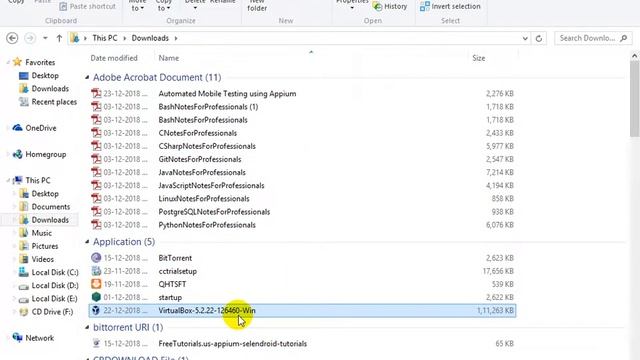Select JavaScriptNotesForProfessionals file name
Viewport: 640px width, 360px height.
tap(211, 185)
